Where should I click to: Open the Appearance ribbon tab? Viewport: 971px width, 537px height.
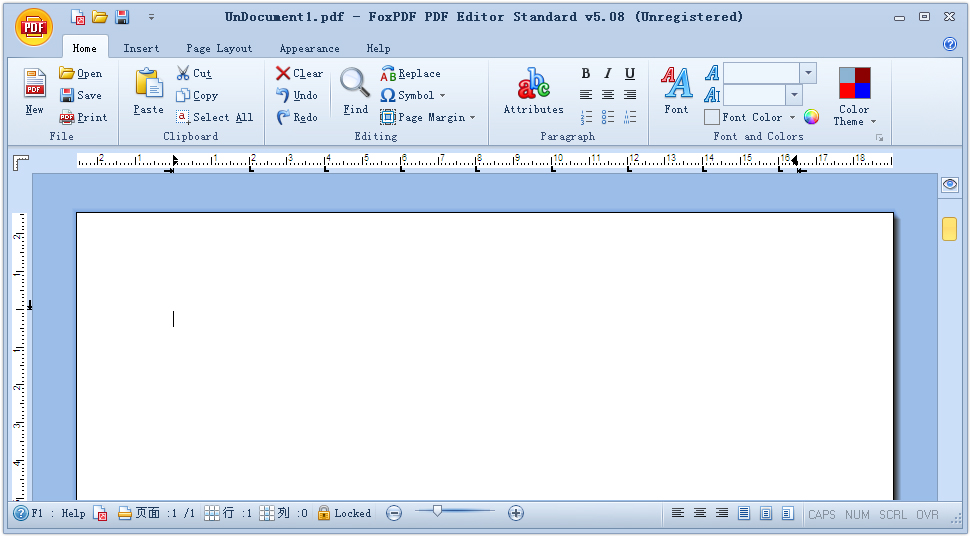click(310, 48)
